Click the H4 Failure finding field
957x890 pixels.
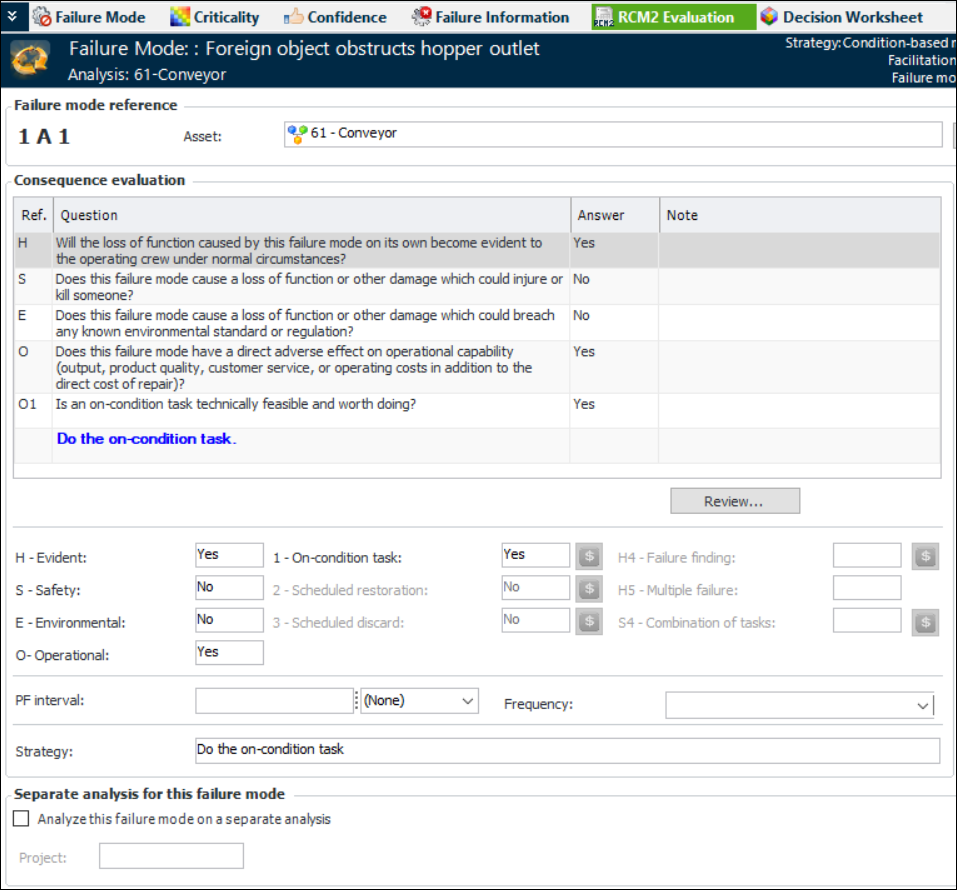pos(867,555)
